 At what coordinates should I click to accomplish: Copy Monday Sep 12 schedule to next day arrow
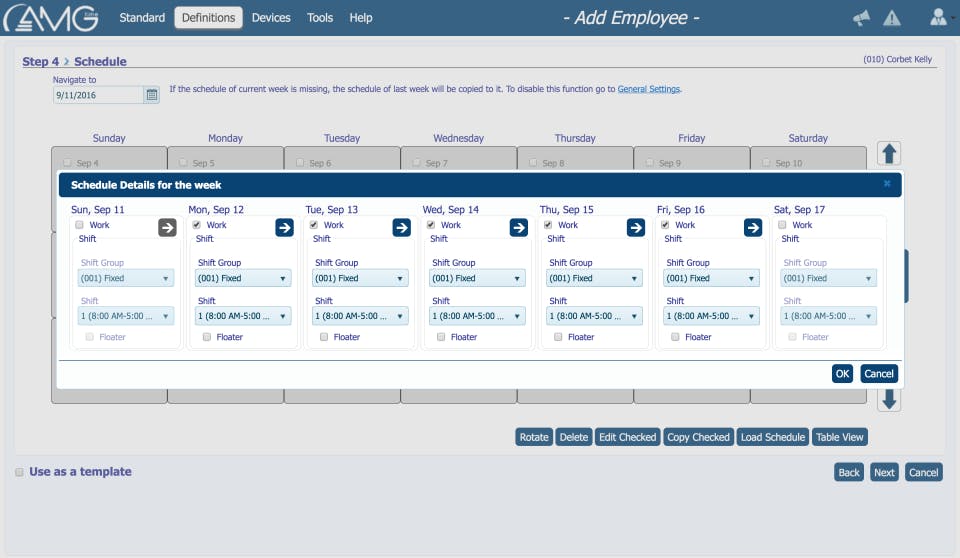point(284,228)
